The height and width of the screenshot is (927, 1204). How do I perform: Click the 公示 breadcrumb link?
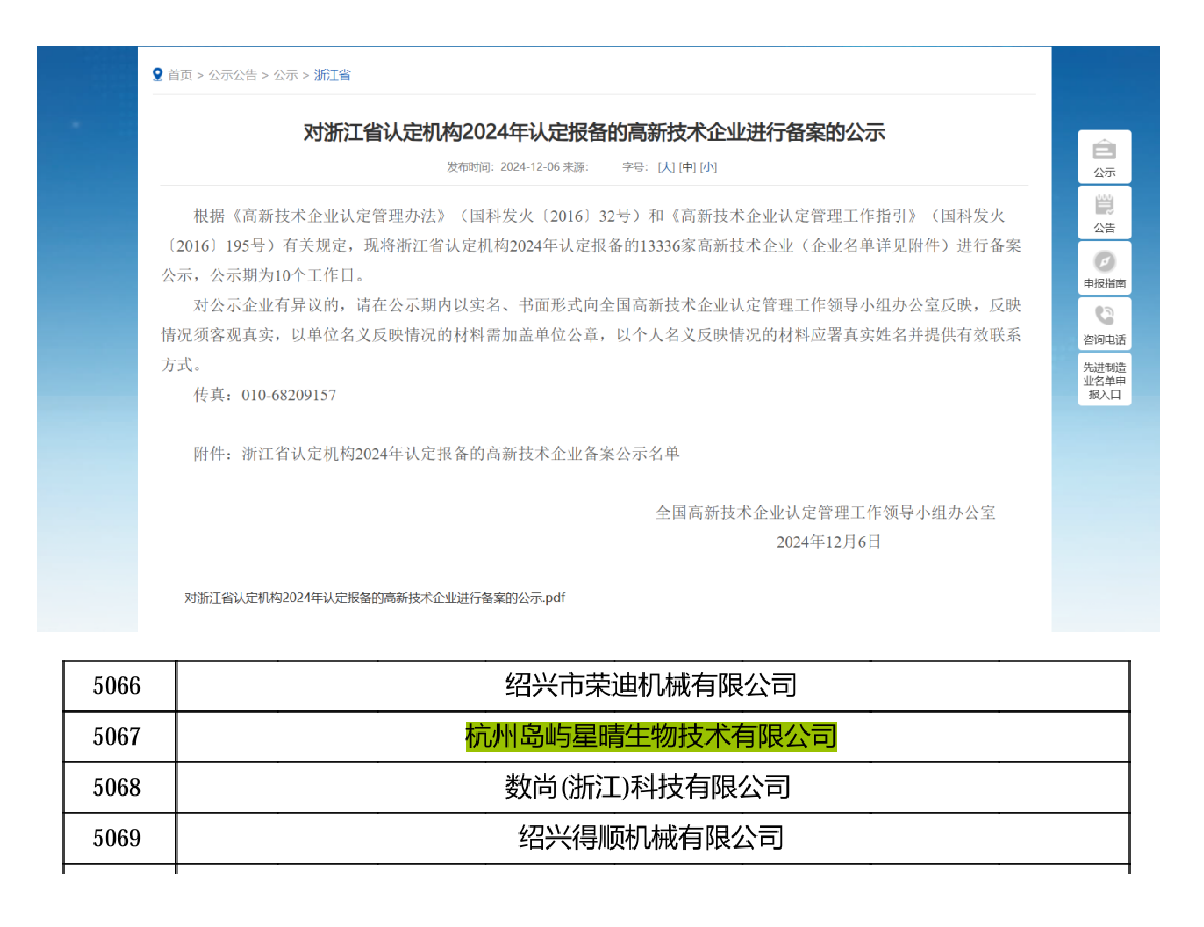coord(286,75)
